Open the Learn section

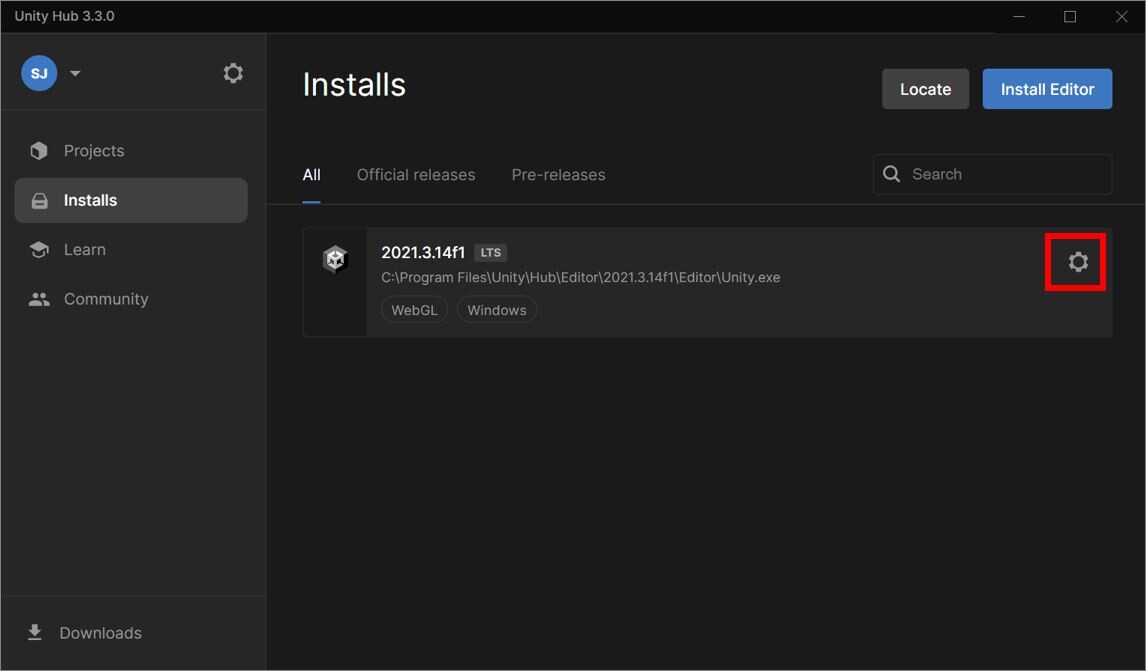(131, 250)
